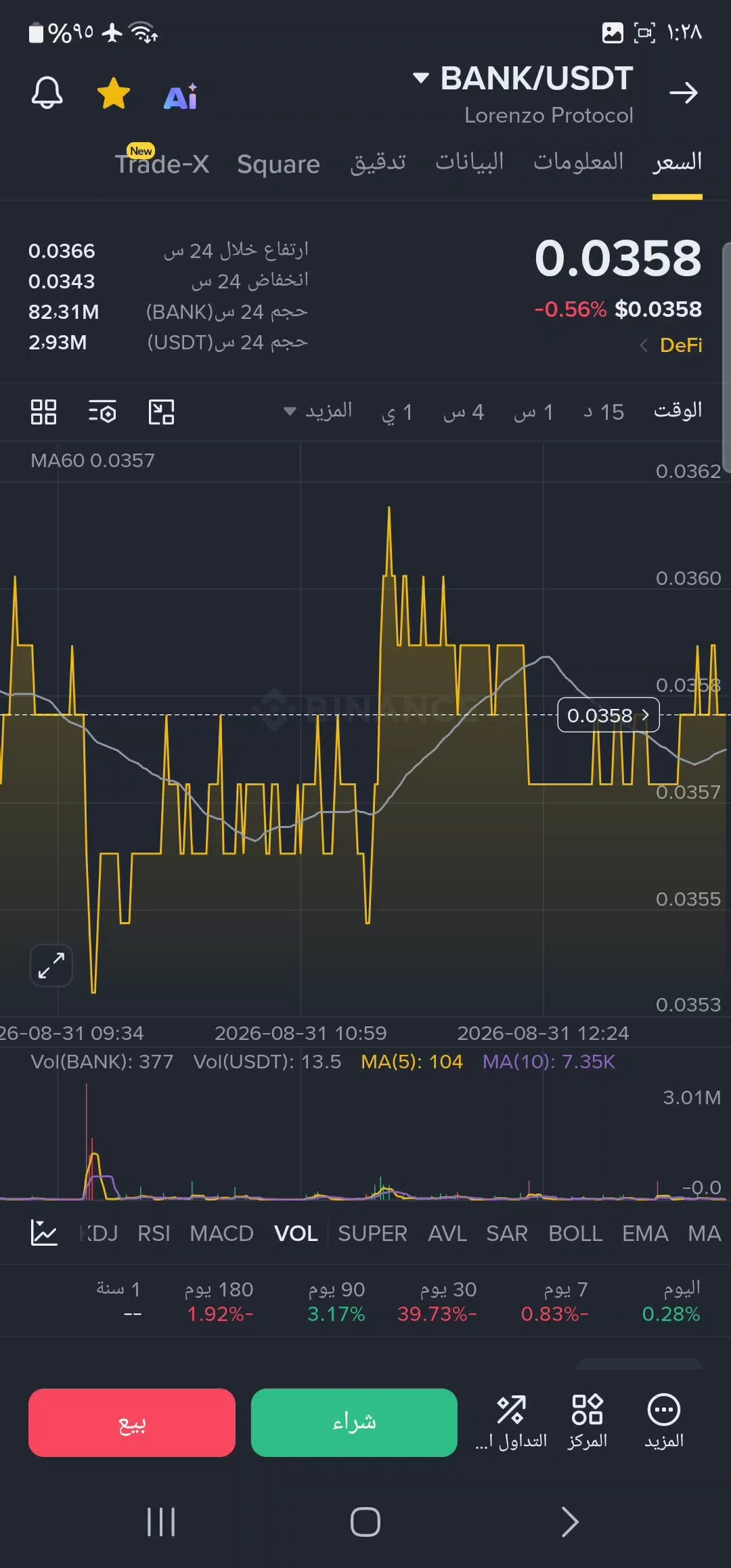
Task: Click the اليوم 0.28% performance value
Action: coord(671,1314)
